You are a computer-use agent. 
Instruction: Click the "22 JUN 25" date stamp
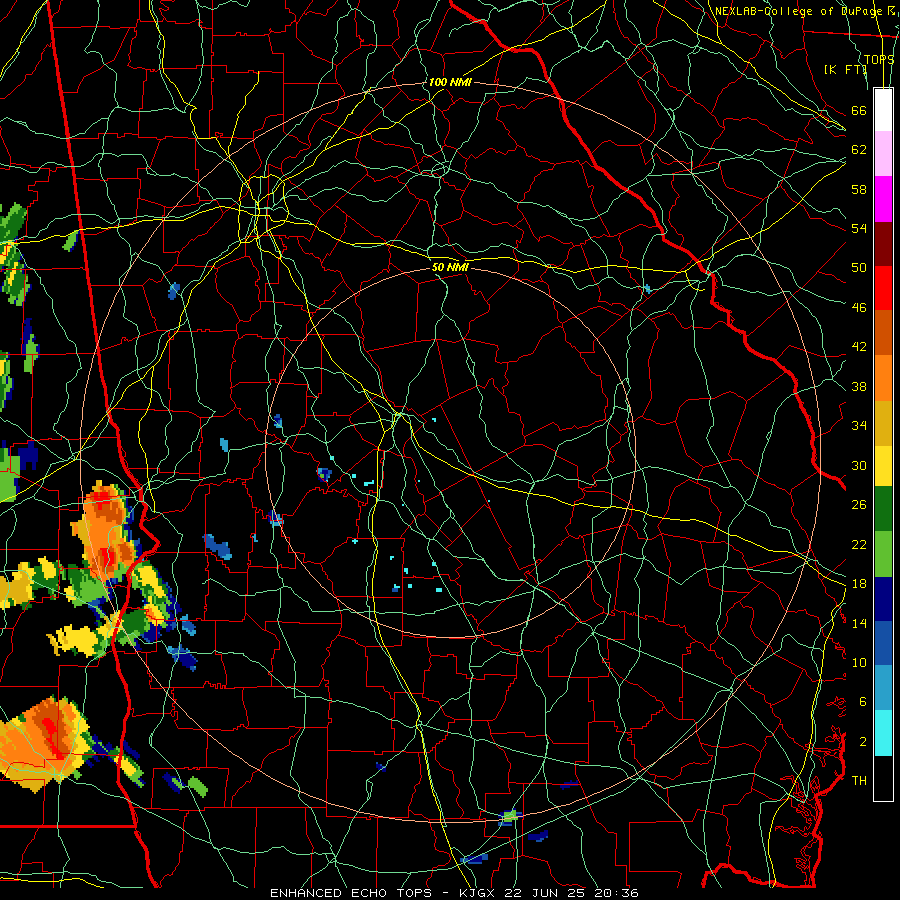point(546,893)
